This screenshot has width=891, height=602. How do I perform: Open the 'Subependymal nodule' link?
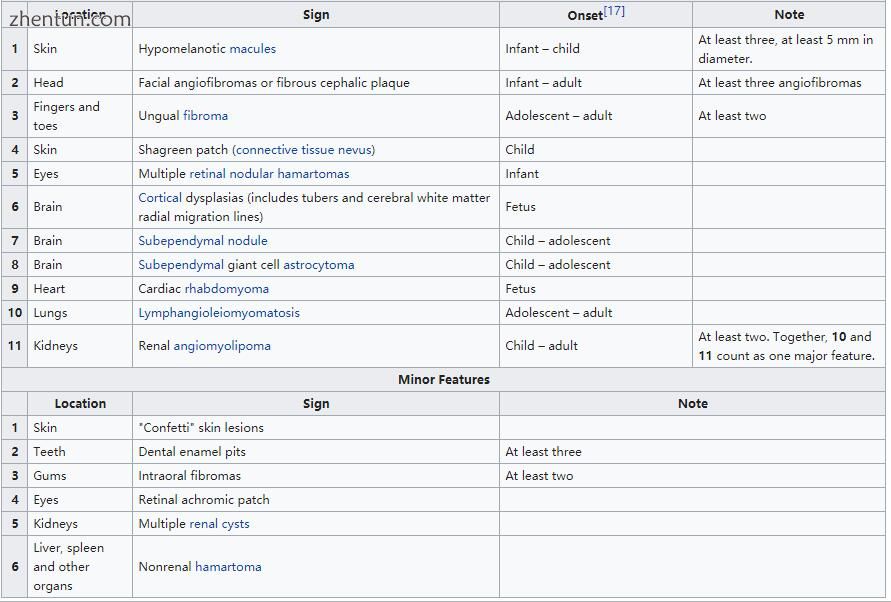[x=203, y=241]
